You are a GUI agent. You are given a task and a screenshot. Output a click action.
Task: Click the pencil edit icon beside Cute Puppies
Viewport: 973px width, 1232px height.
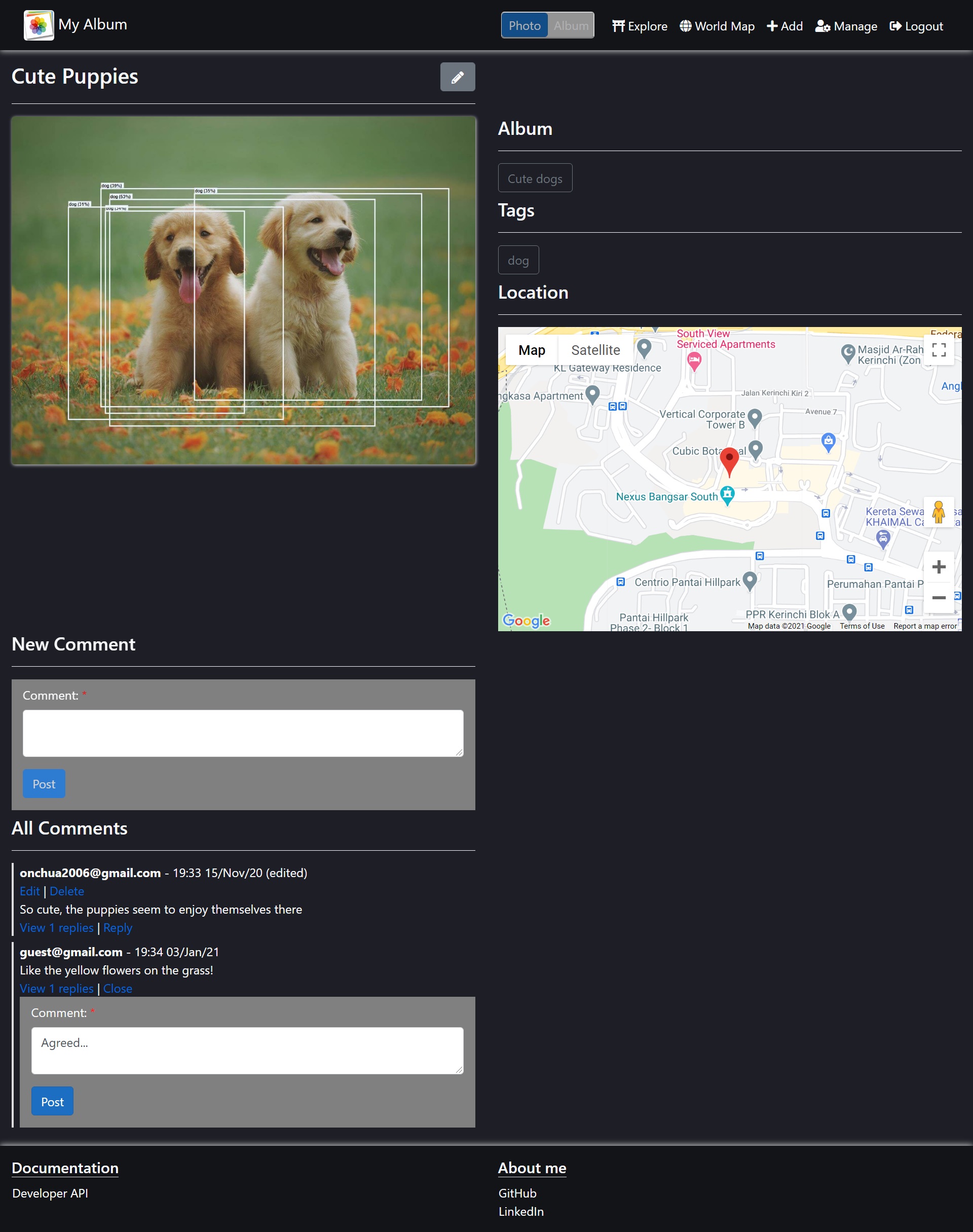(x=457, y=77)
